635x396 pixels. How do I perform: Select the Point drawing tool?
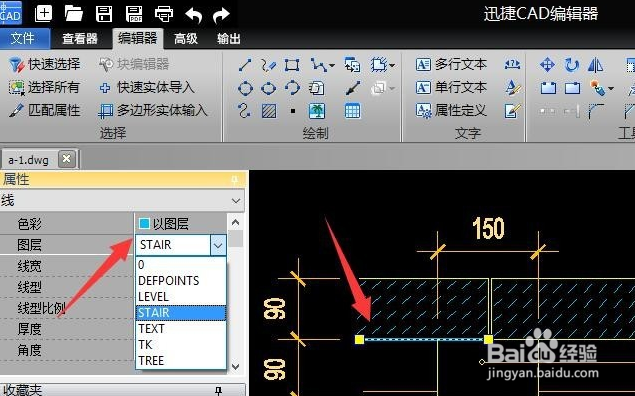coord(293,111)
